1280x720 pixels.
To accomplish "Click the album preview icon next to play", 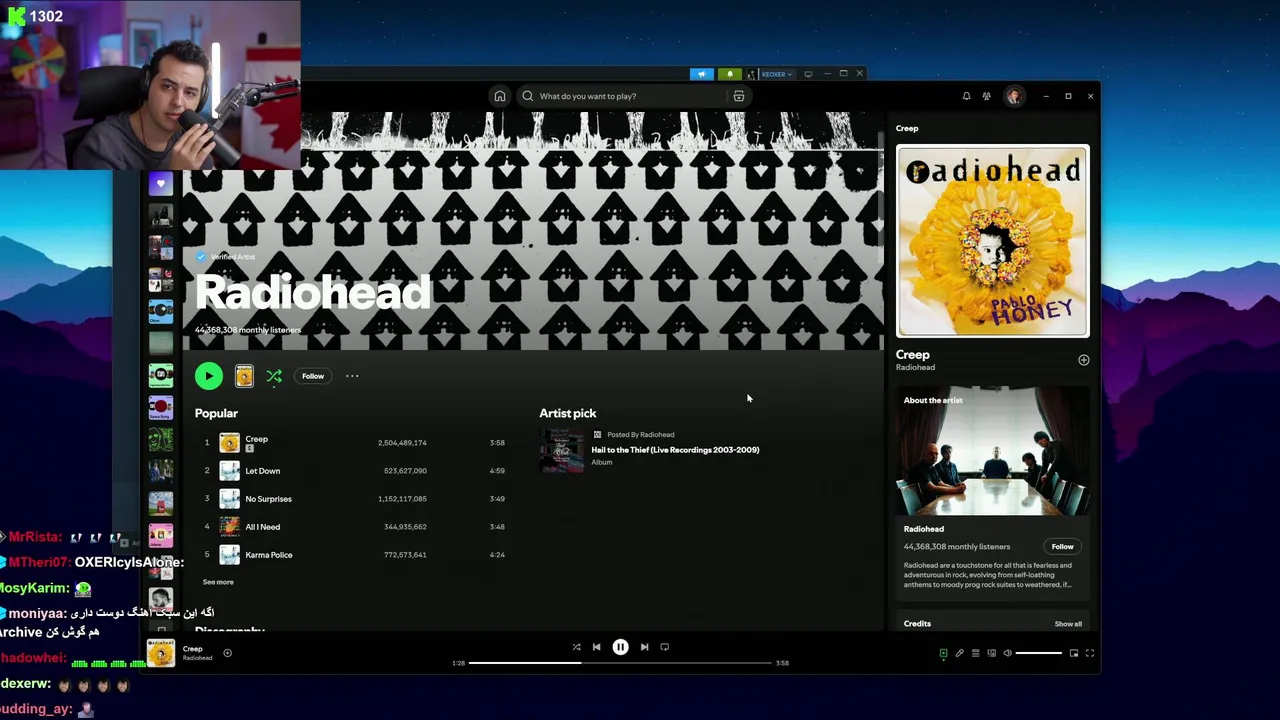I will click(x=244, y=376).
